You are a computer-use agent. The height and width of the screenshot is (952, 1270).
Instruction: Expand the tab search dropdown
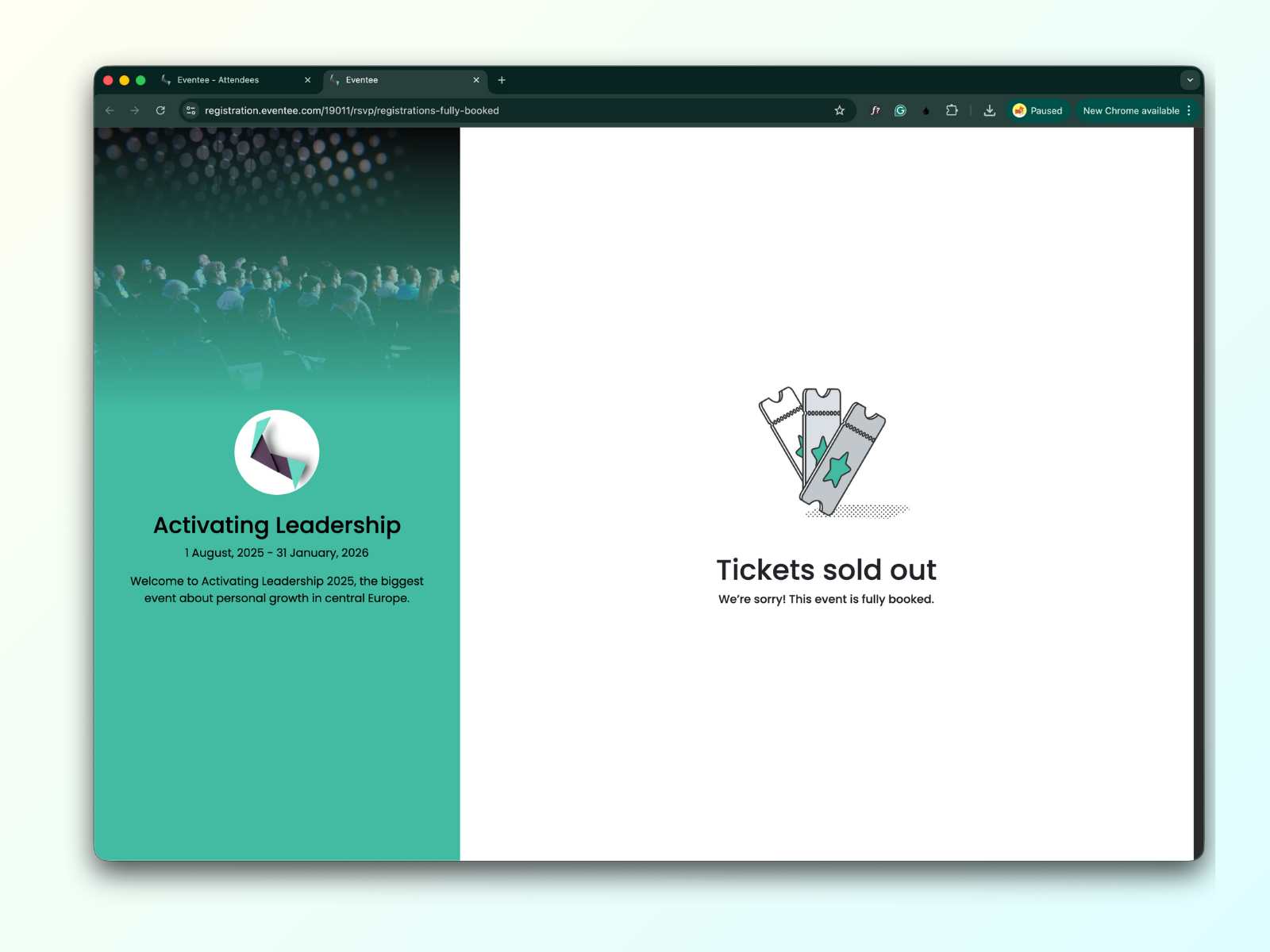1190,80
